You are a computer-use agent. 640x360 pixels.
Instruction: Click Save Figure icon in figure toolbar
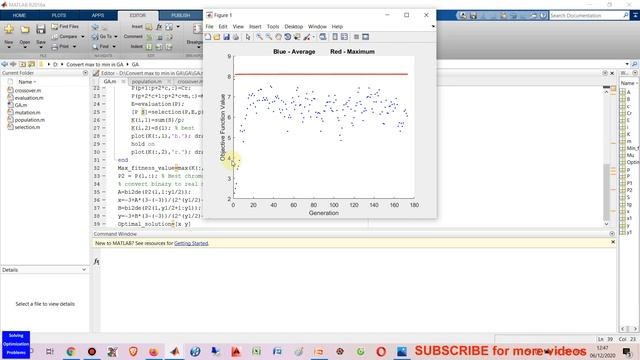point(226,37)
